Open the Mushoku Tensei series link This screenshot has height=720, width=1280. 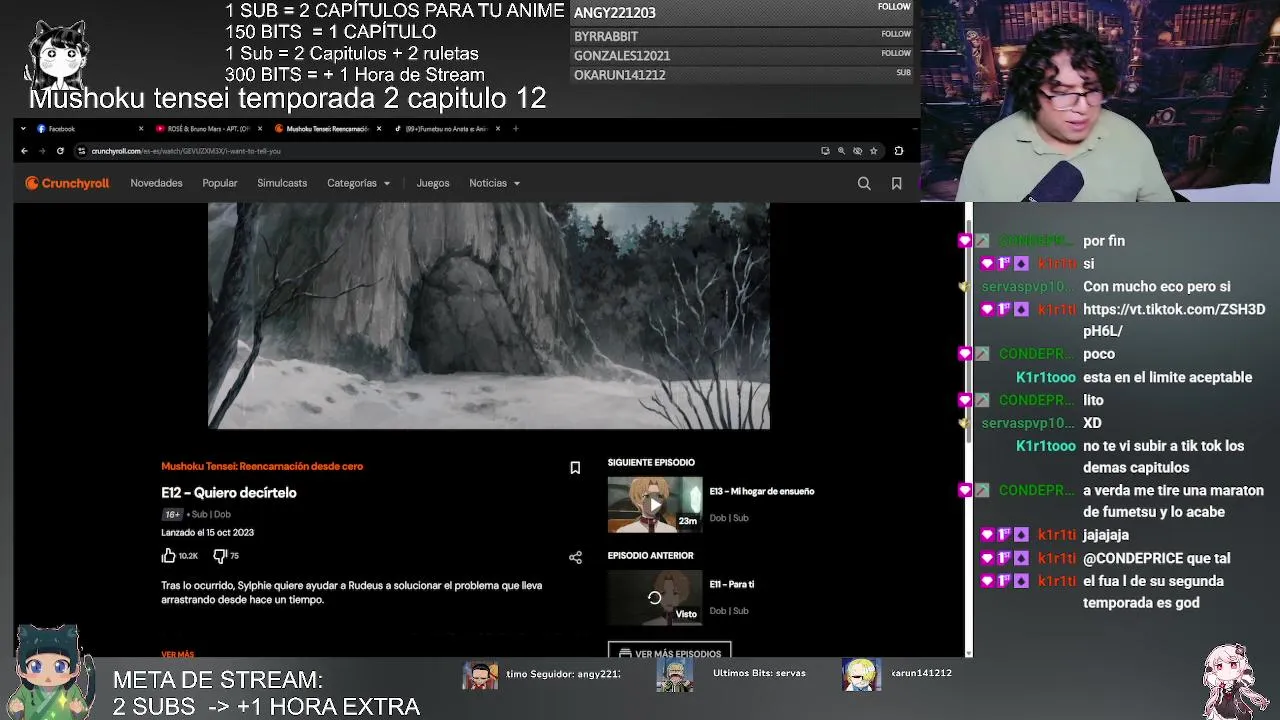pyautogui.click(x=262, y=466)
